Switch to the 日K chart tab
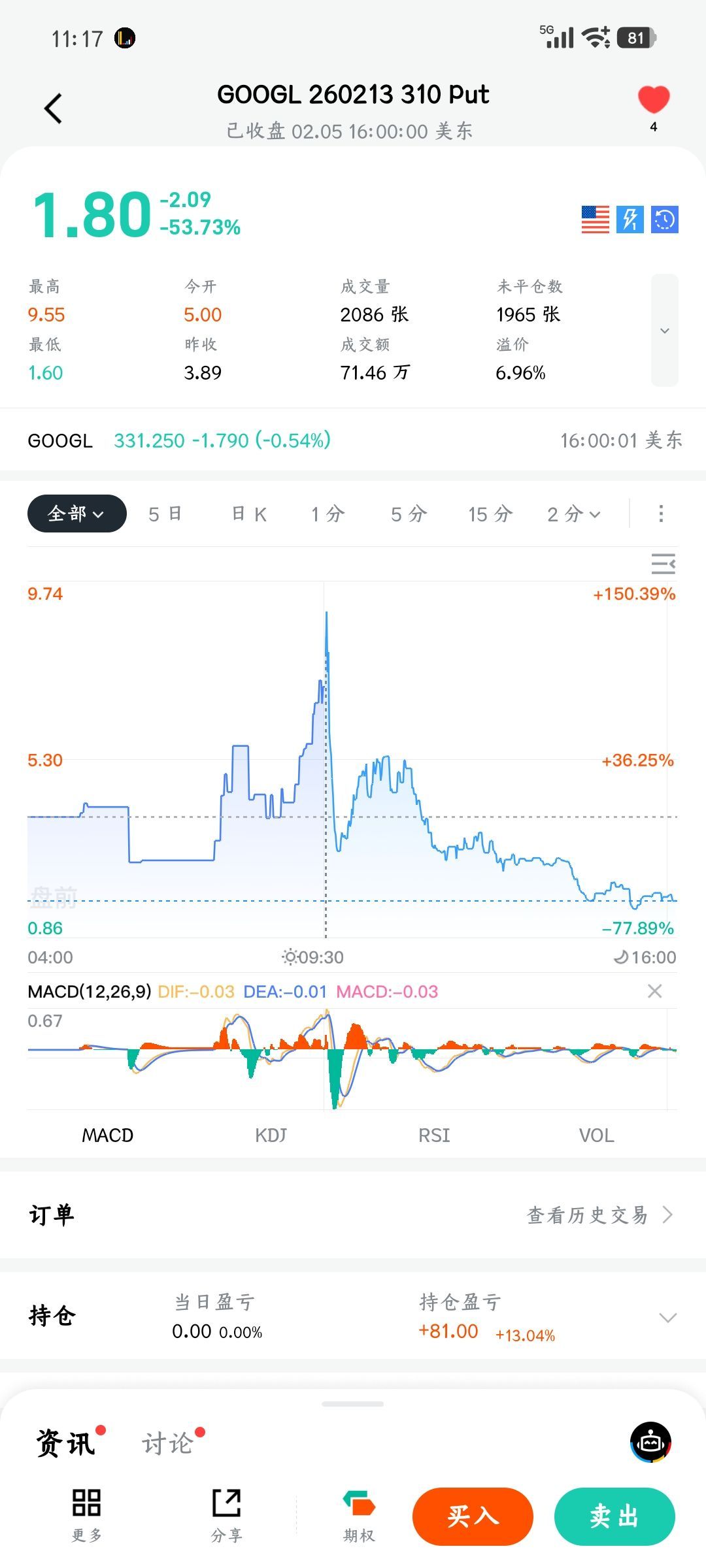Viewport: 706px width, 1568px height. tap(249, 514)
